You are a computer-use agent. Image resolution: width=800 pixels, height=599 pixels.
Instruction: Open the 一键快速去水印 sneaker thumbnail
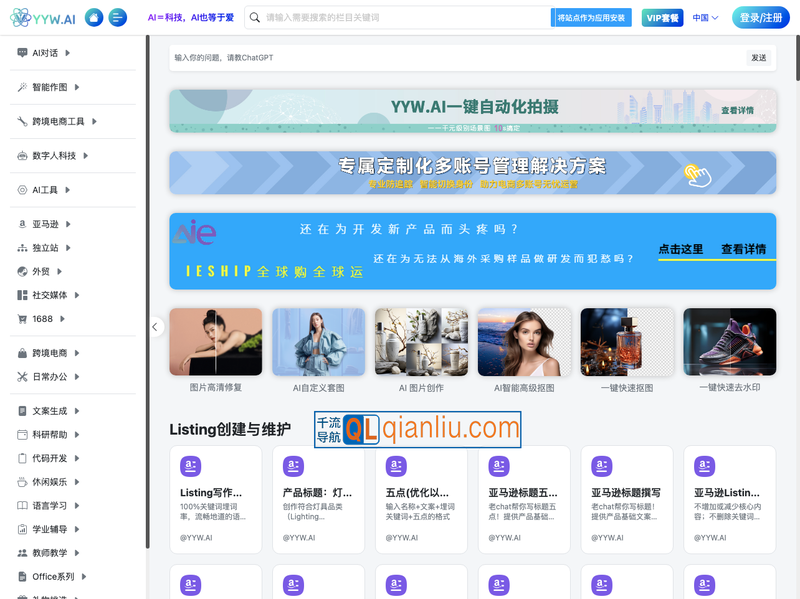(729, 342)
